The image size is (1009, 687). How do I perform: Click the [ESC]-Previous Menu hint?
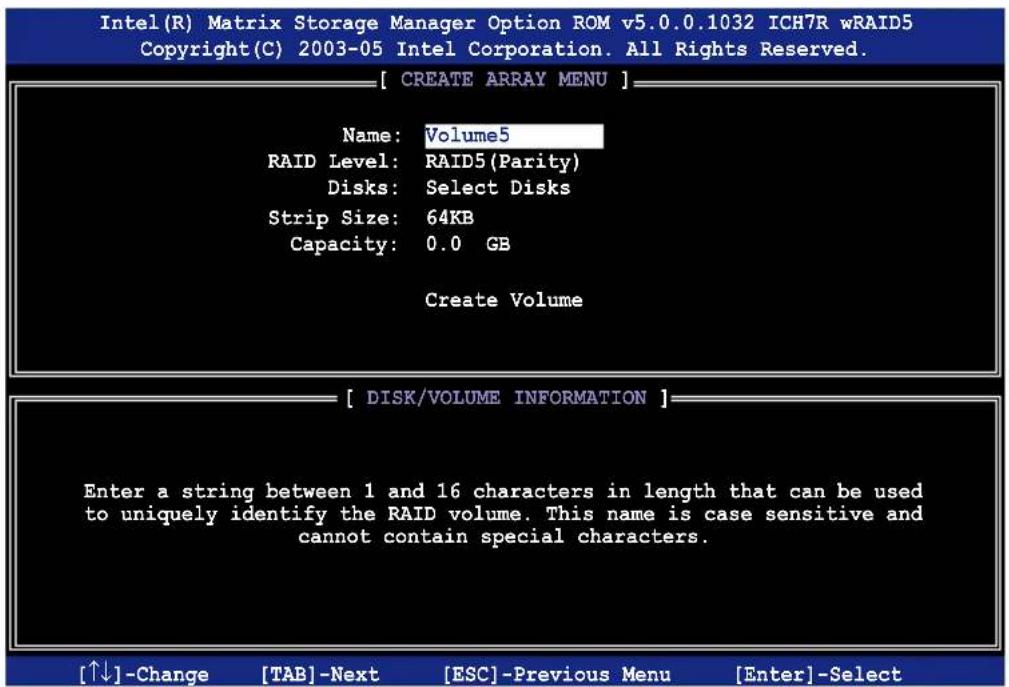click(x=557, y=674)
